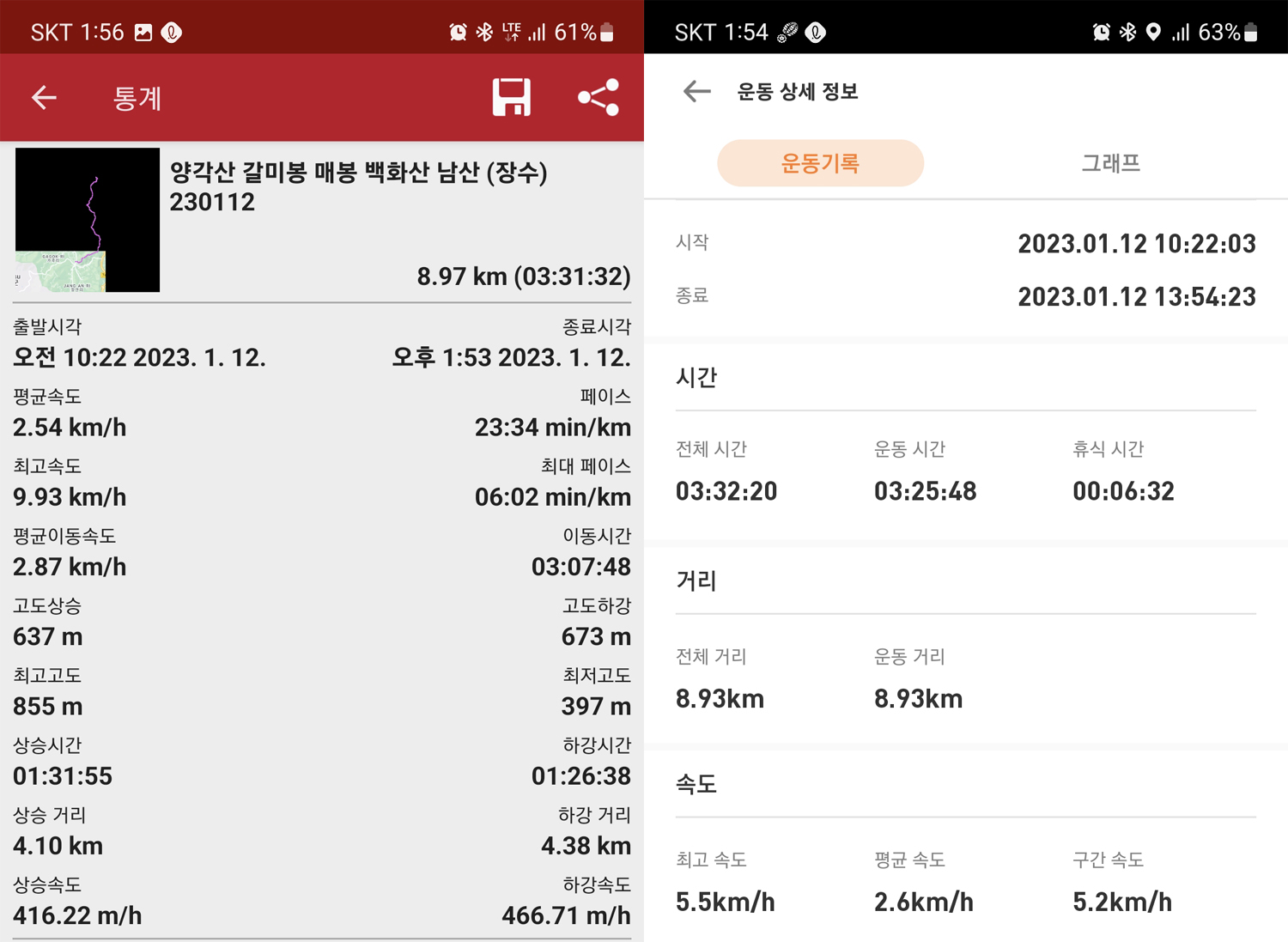The image size is (1288, 942).
Task: Tap the 최대 페이스 value 06:02 min/km
Action: pyautogui.click(x=553, y=496)
